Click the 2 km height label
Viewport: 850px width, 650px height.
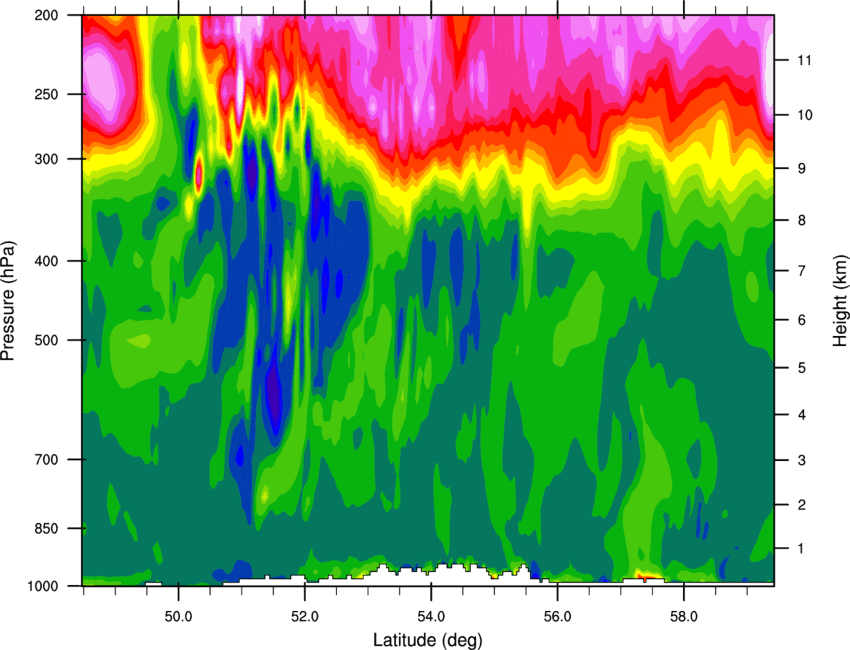pyautogui.click(x=801, y=505)
